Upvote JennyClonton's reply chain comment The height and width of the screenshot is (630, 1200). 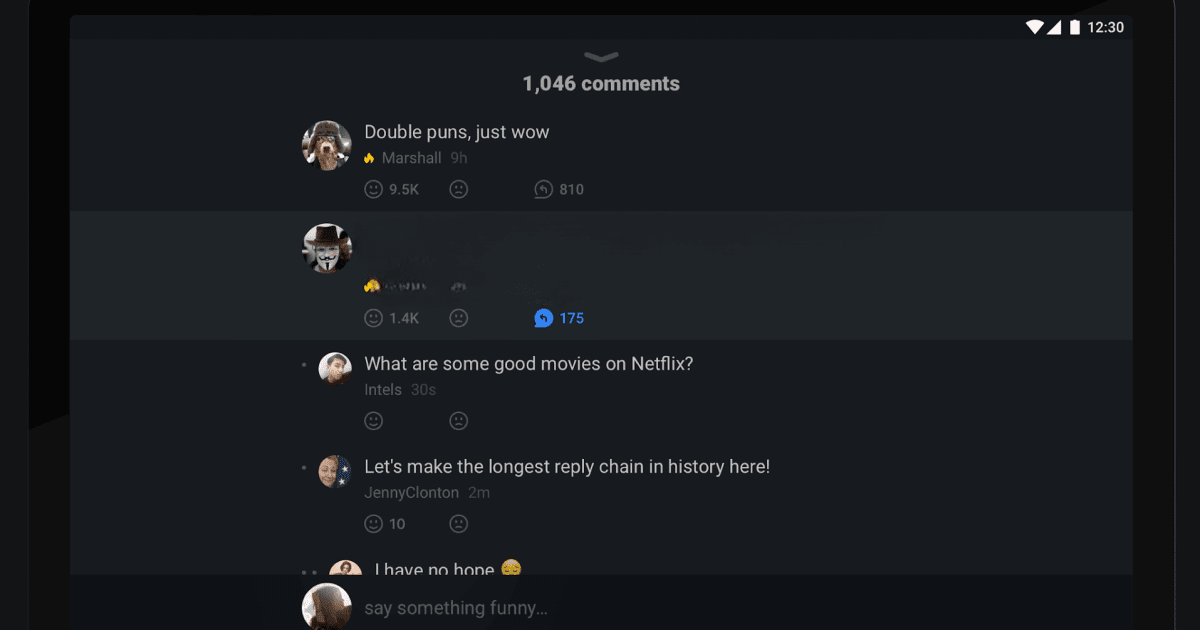[x=374, y=523]
